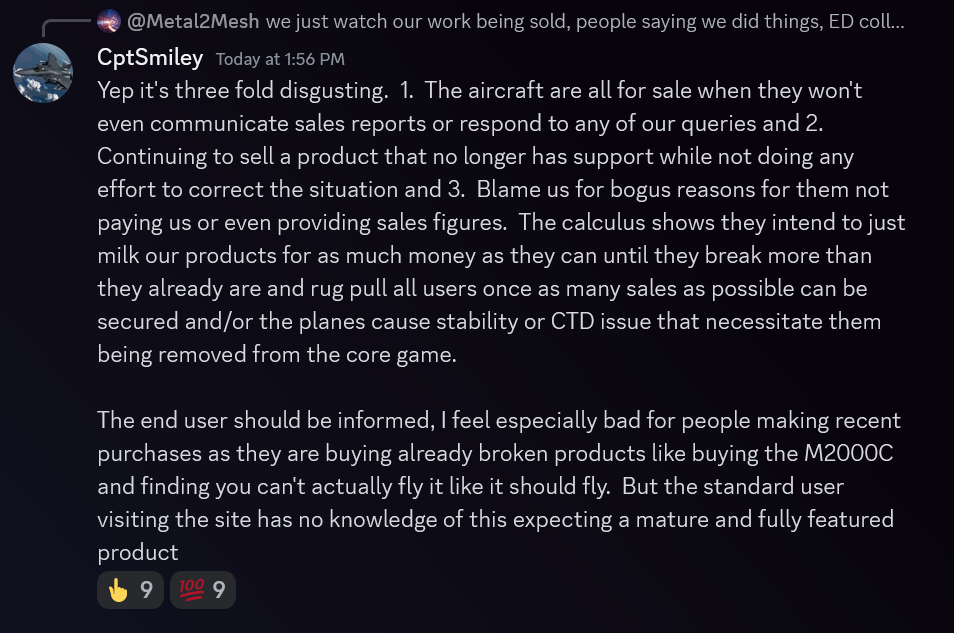Click the final word 'product' of the message

138,553
